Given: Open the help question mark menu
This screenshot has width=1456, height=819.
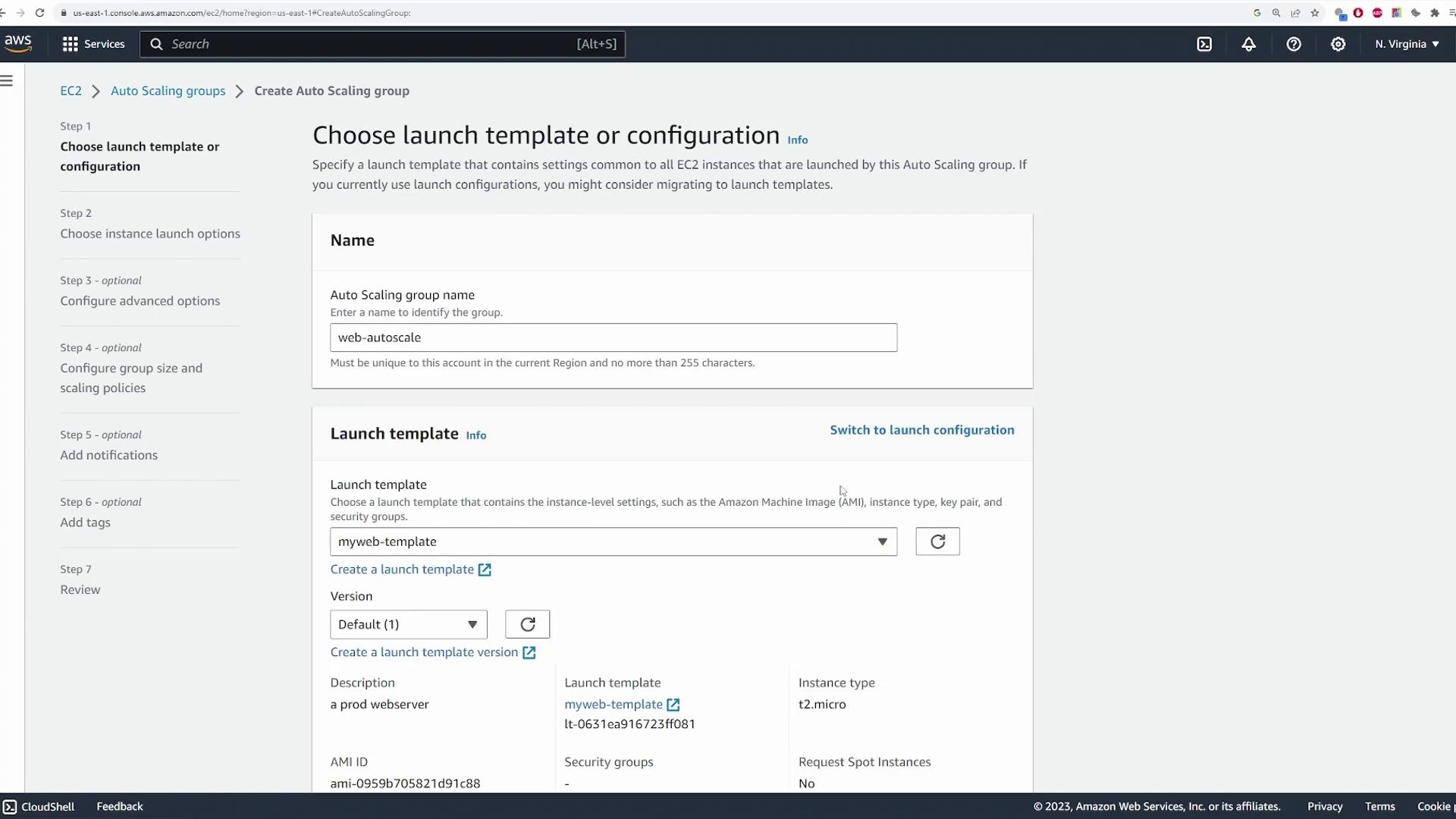Looking at the screenshot, I should pos(1294,44).
